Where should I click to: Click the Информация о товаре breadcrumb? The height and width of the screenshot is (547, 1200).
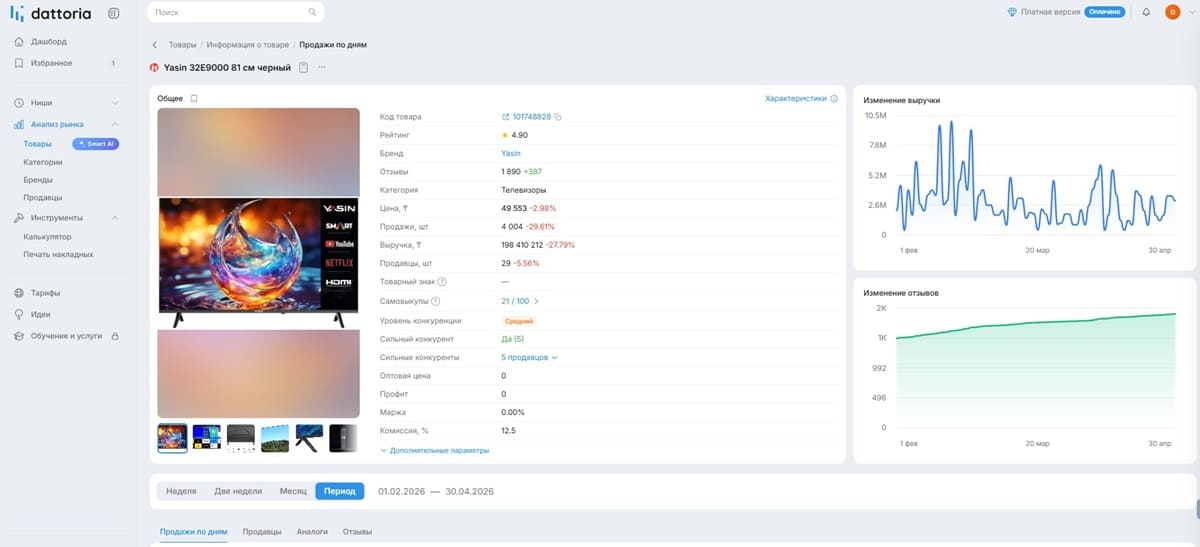coord(247,45)
